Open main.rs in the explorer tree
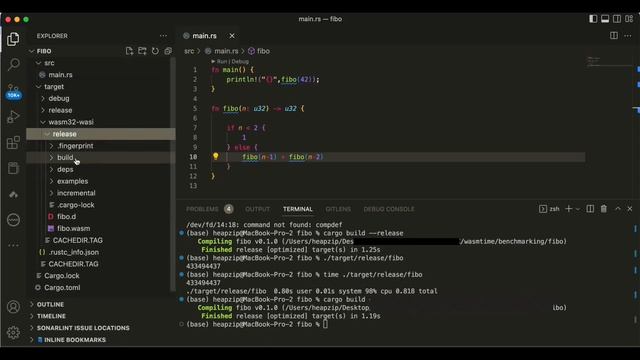This screenshot has width=640, height=360. [60, 75]
